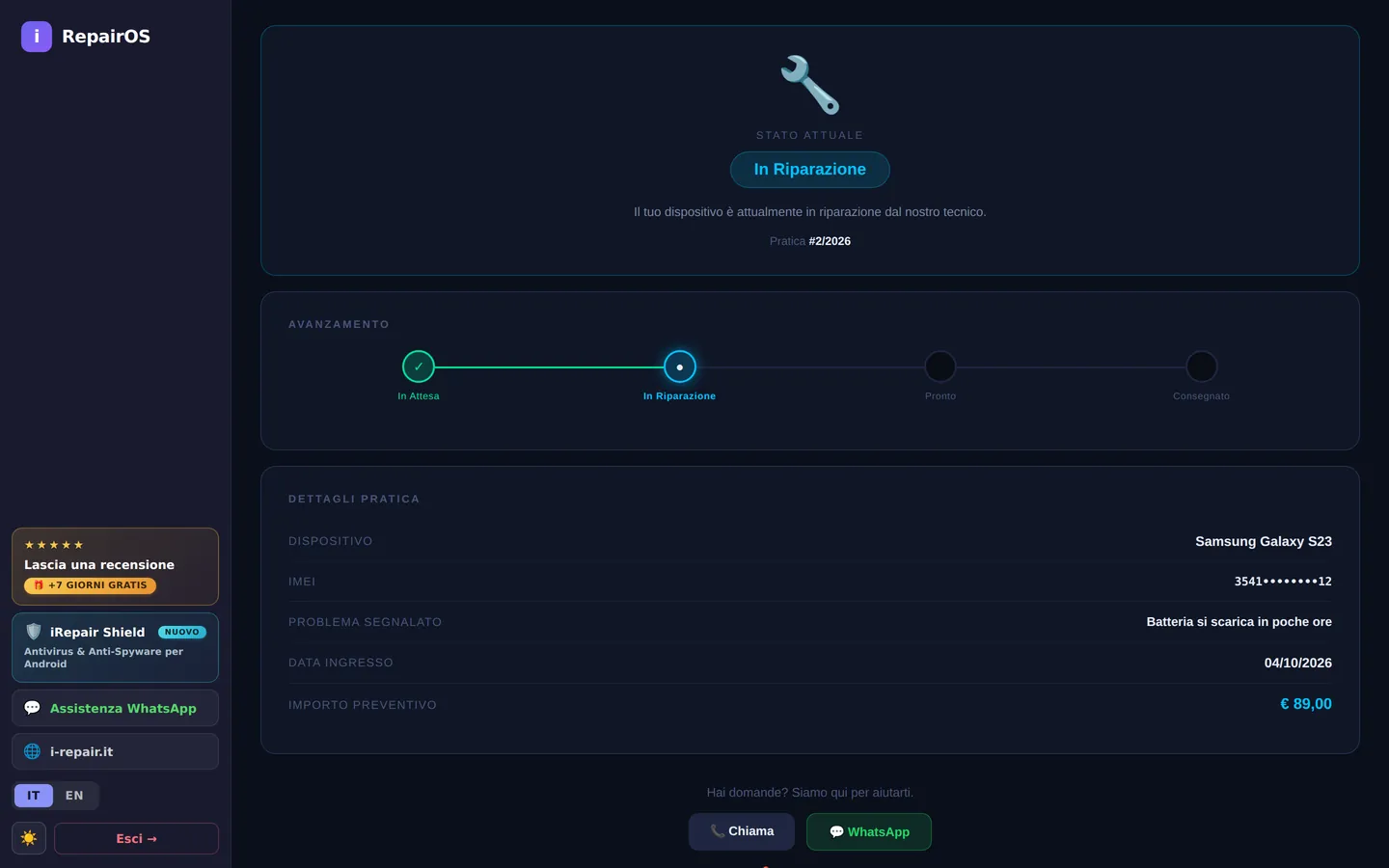This screenshot has width=1389, height=868.
Task: Click the wrench status icon
Action: click(810, 85)
